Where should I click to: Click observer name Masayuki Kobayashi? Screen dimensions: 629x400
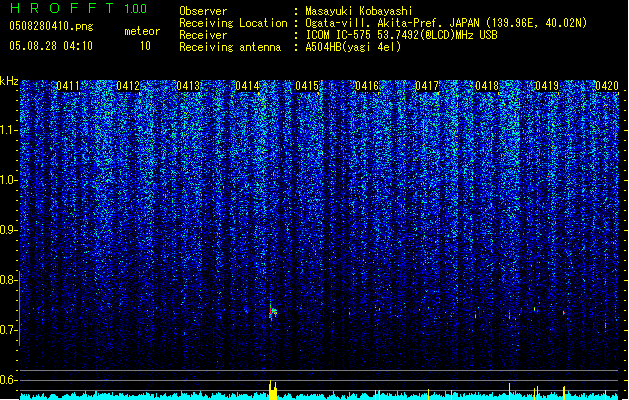359,11
